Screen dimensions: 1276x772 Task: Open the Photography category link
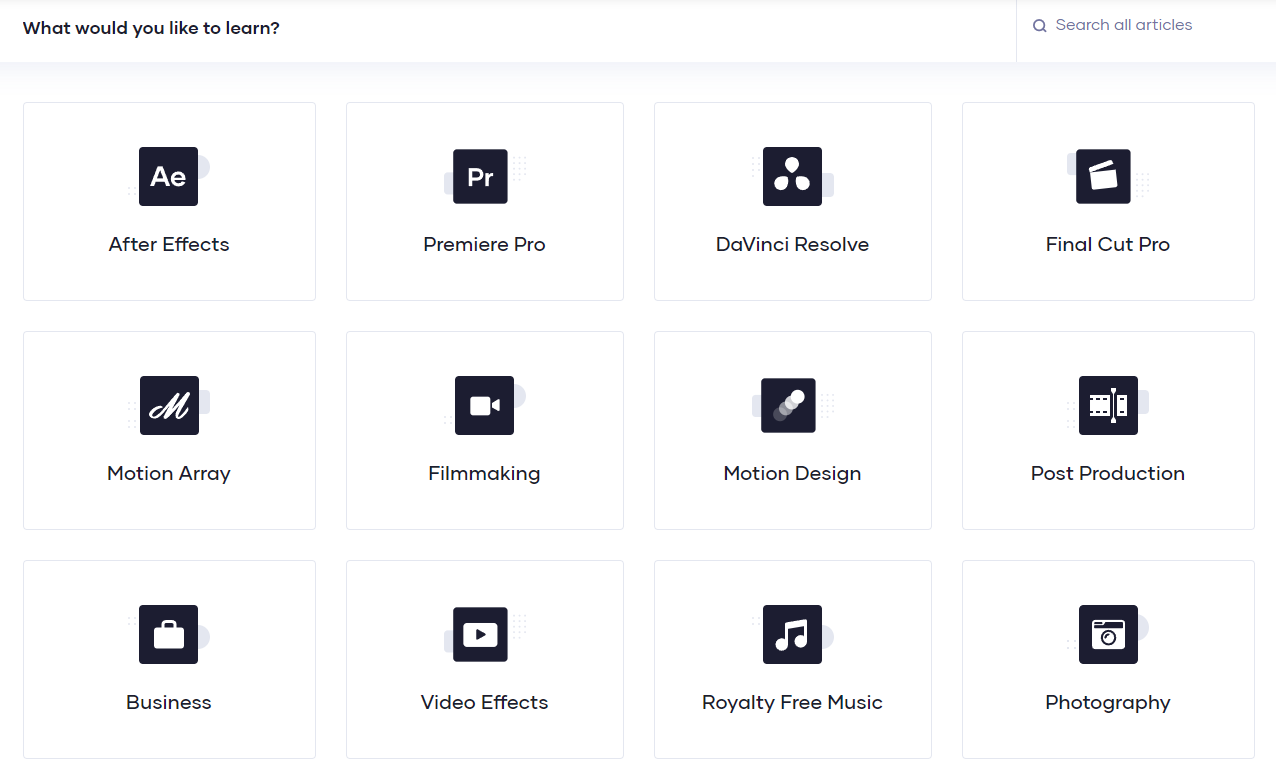click(x=1108, y=659)
